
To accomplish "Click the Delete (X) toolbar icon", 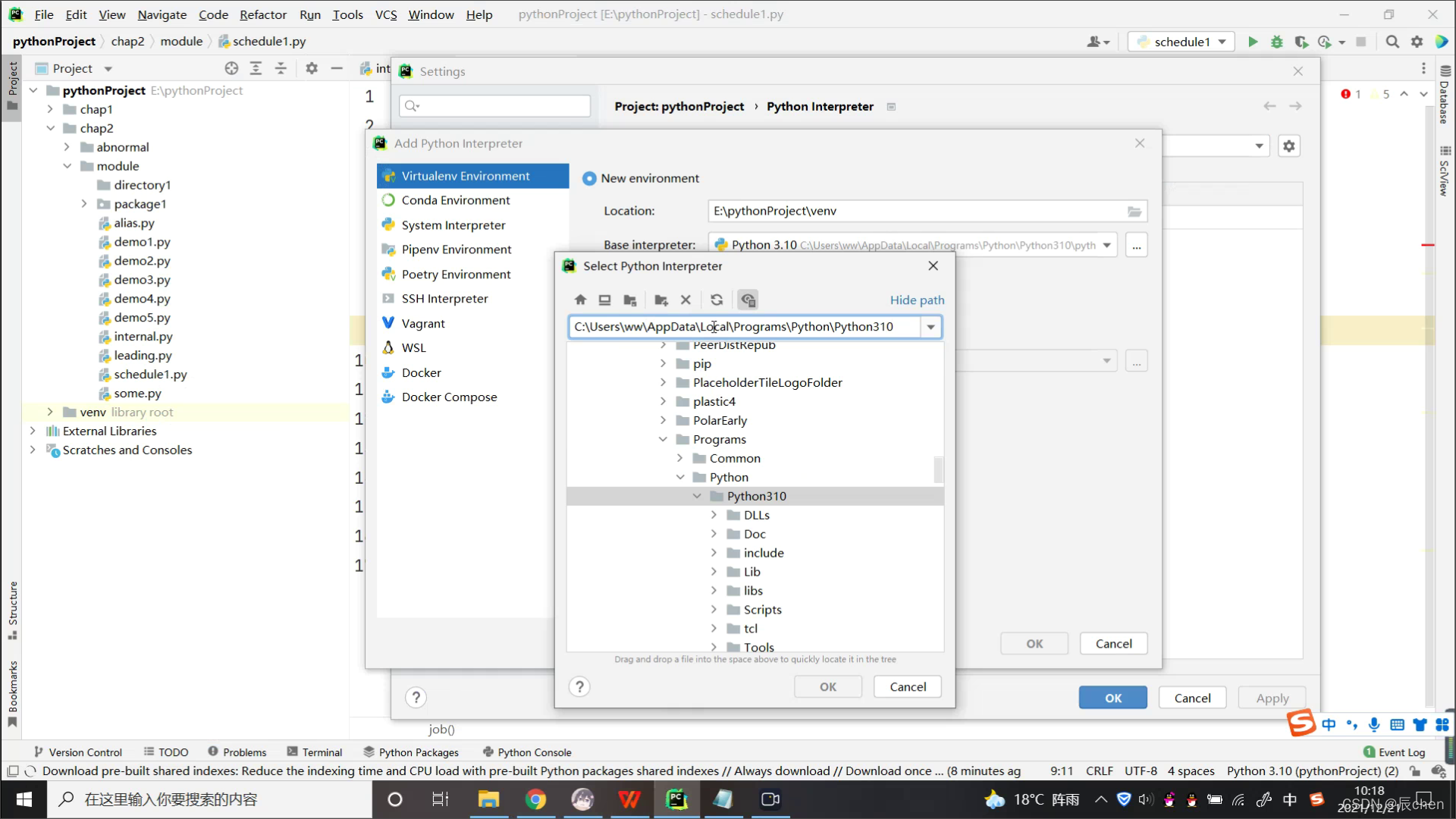I will tap(686, 300).
